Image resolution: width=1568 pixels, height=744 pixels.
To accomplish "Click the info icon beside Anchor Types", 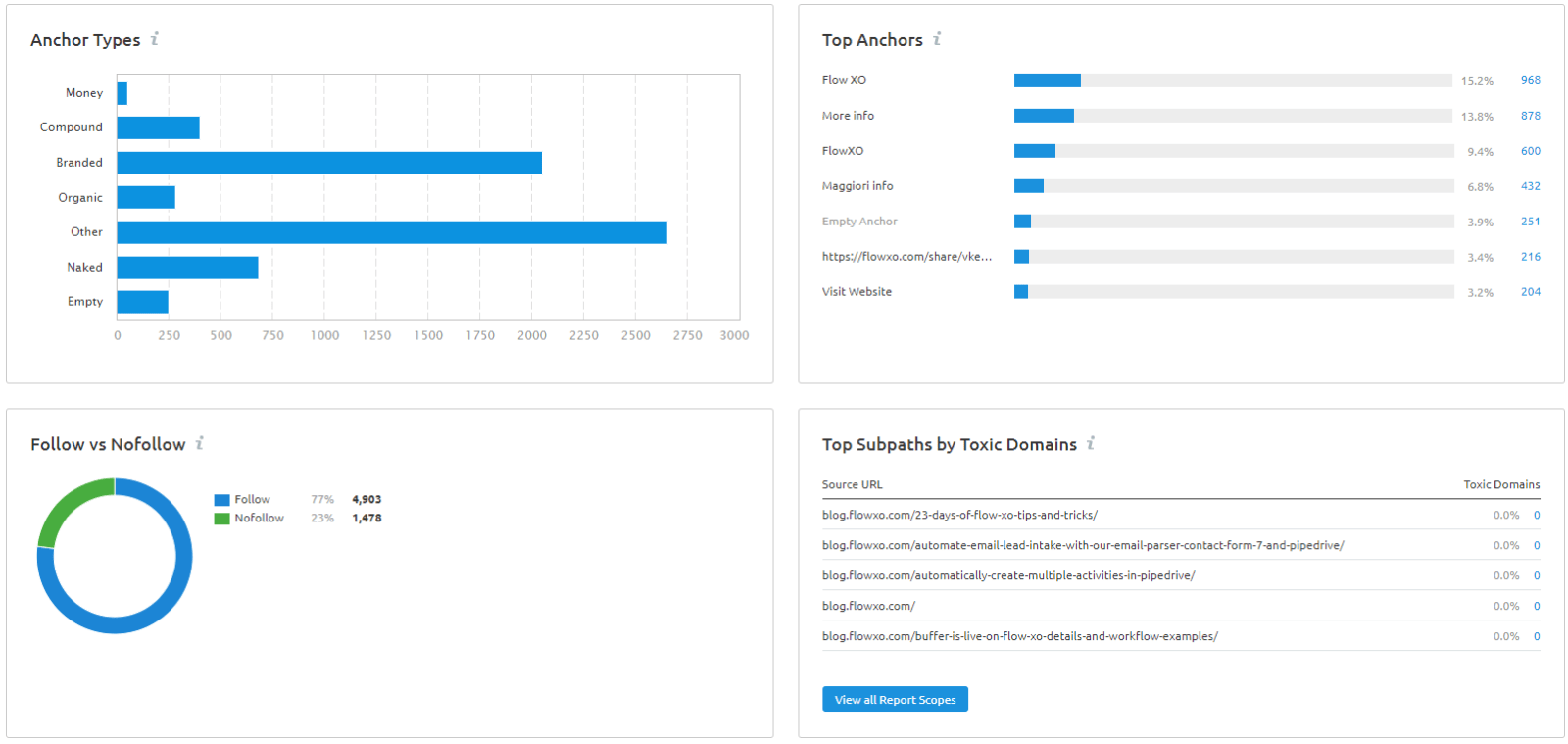I will pyautogui.click(x=155, y=39).
